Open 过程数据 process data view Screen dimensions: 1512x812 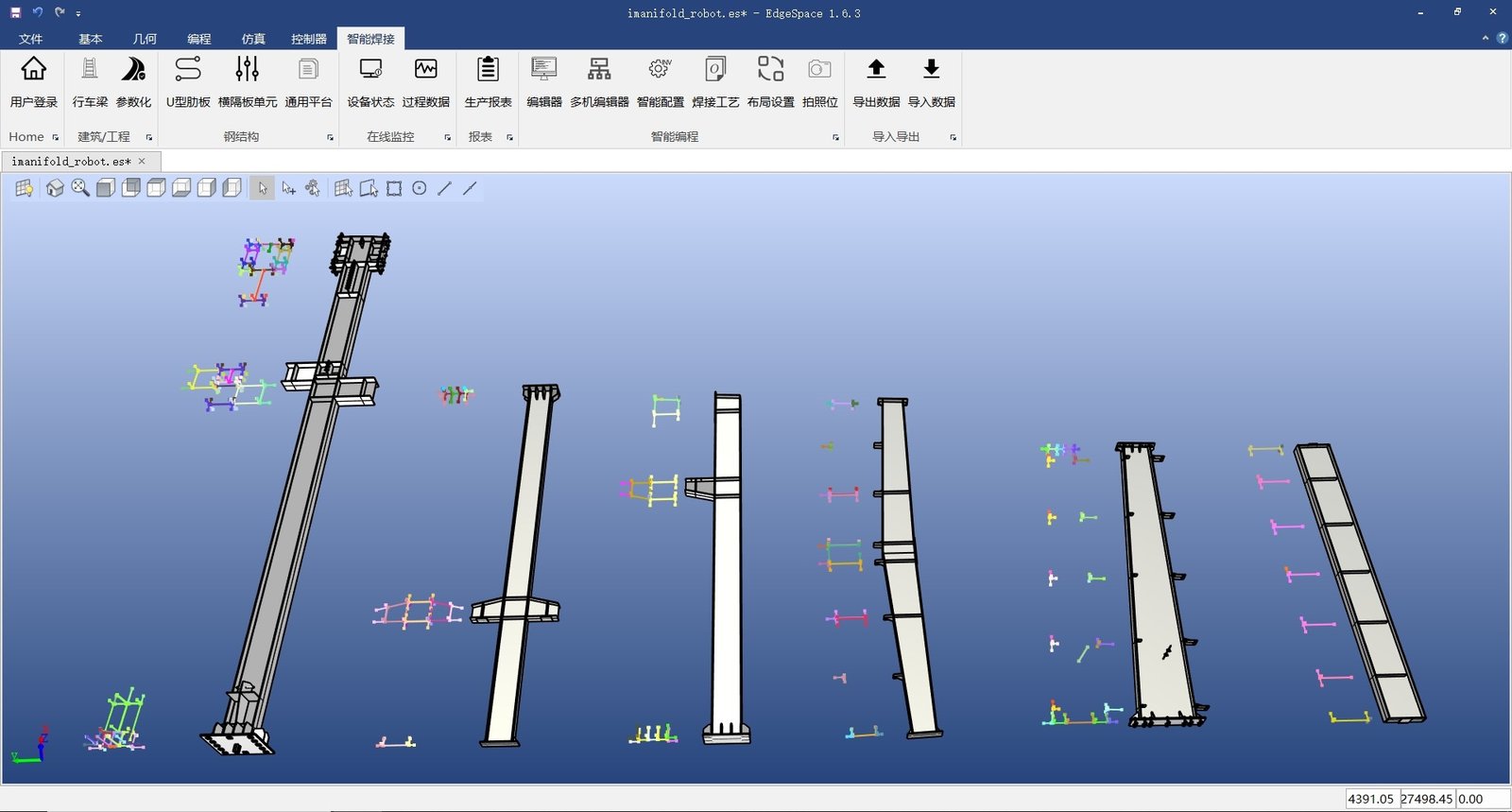pos(426,81)
